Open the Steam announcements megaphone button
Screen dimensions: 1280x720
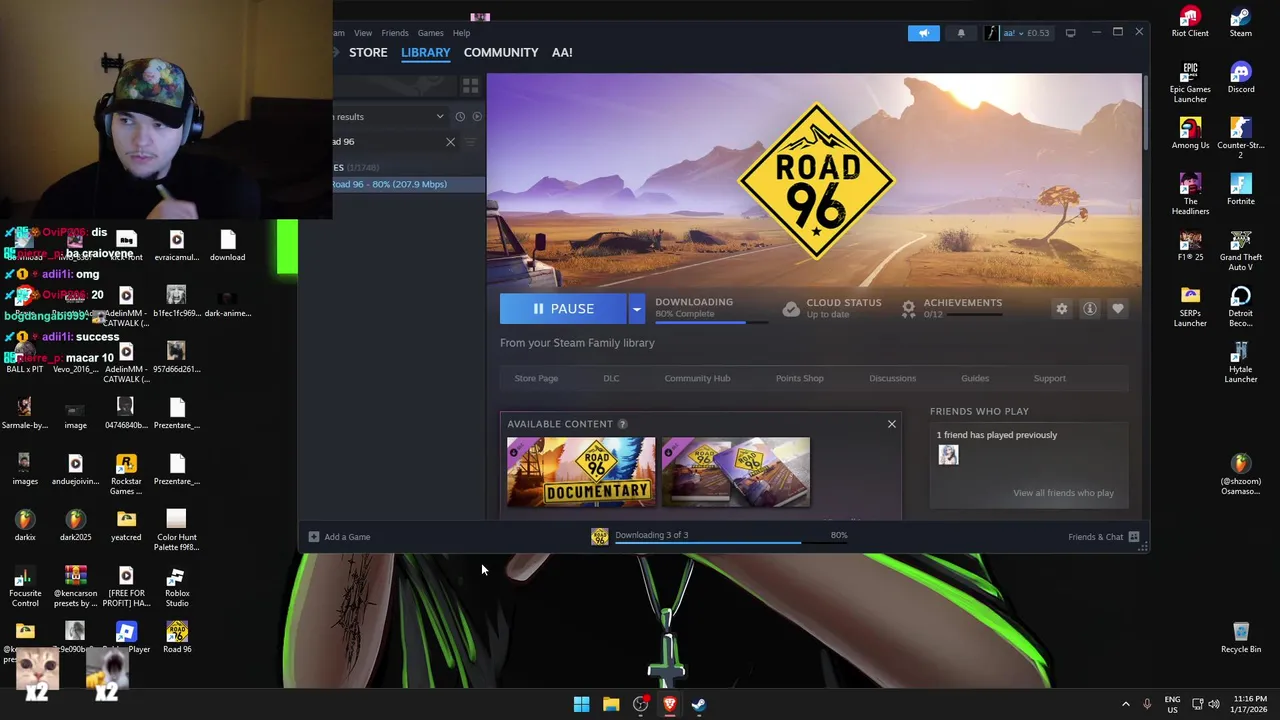tap(924, 33)
